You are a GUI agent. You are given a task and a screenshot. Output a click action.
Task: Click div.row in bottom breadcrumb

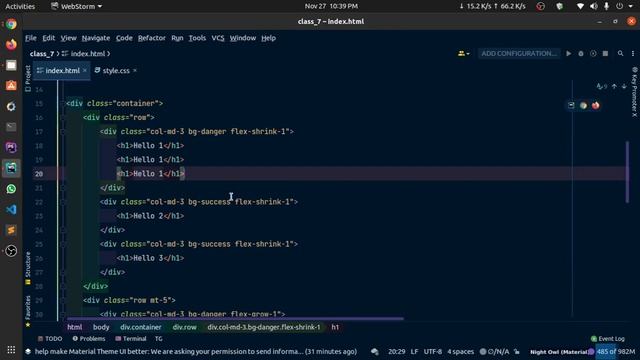click(184, 327)
